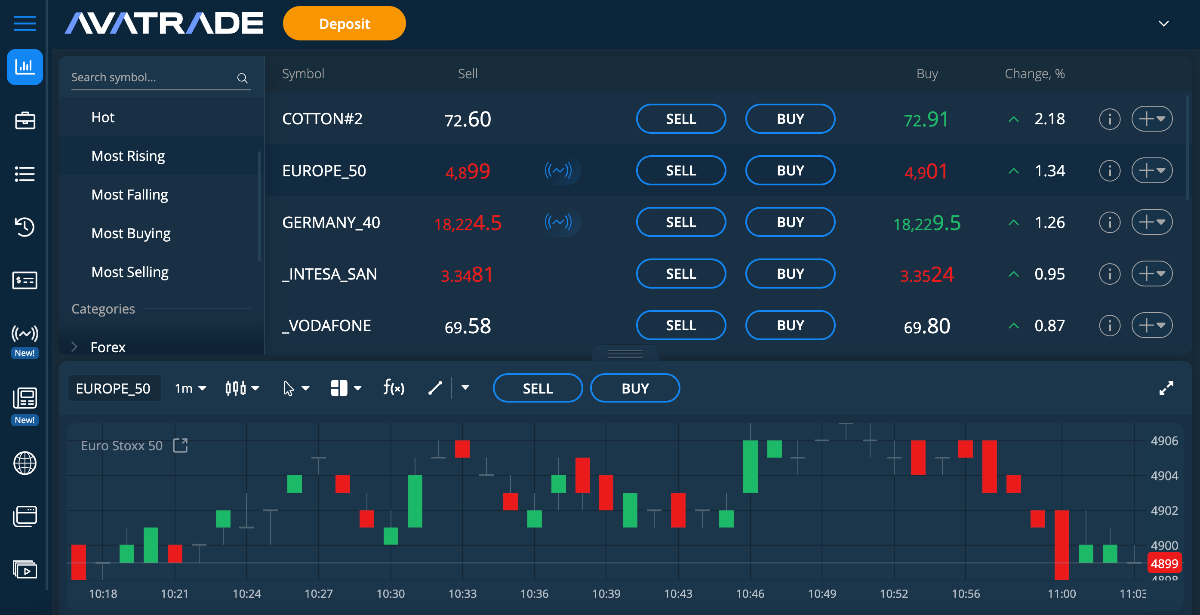Select the _VODAFONE symbol name
This screenshot has width=1200, height=615.
coord(327,326)
